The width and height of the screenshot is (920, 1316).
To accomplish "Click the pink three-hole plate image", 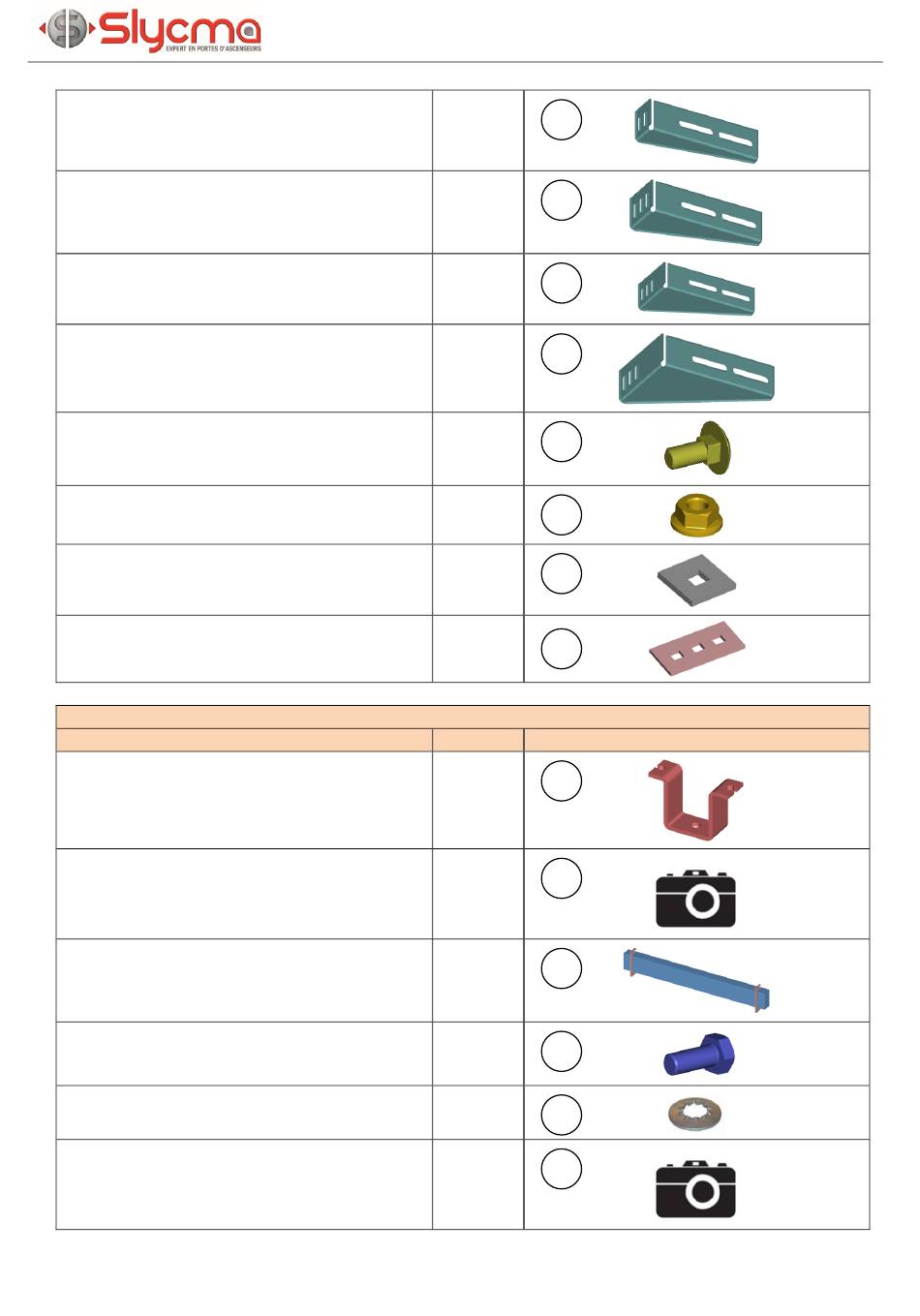I will click(697, 649).
